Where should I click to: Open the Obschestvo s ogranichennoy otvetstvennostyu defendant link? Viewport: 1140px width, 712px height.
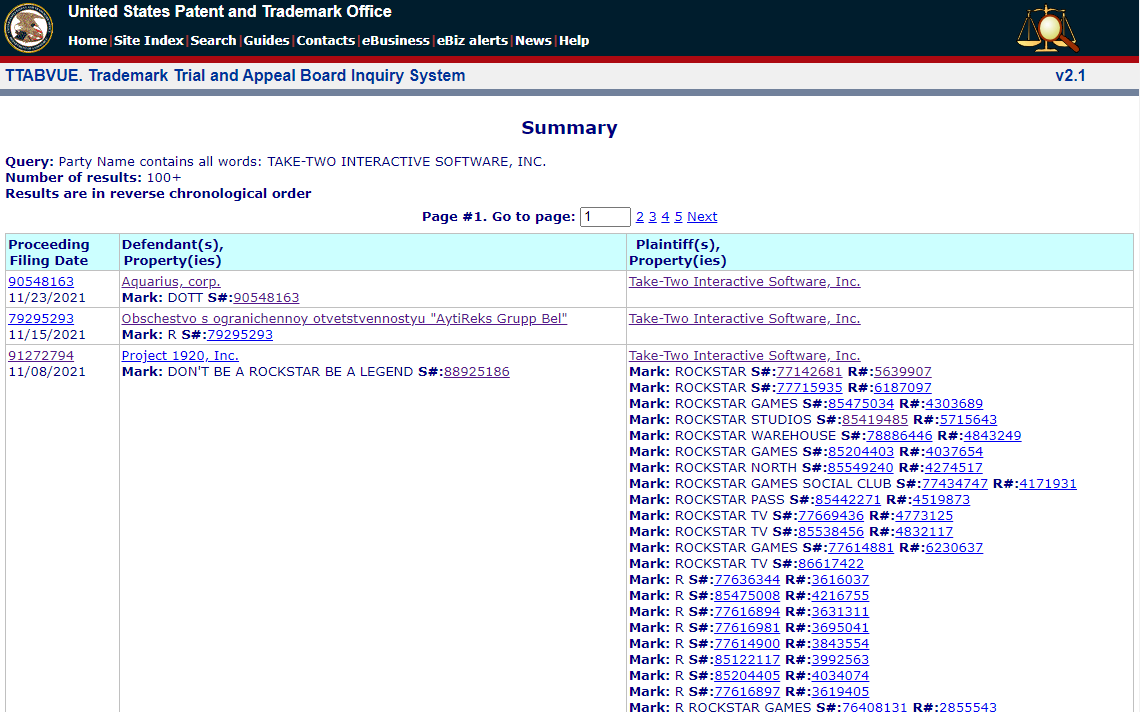(x=344, y=319)
